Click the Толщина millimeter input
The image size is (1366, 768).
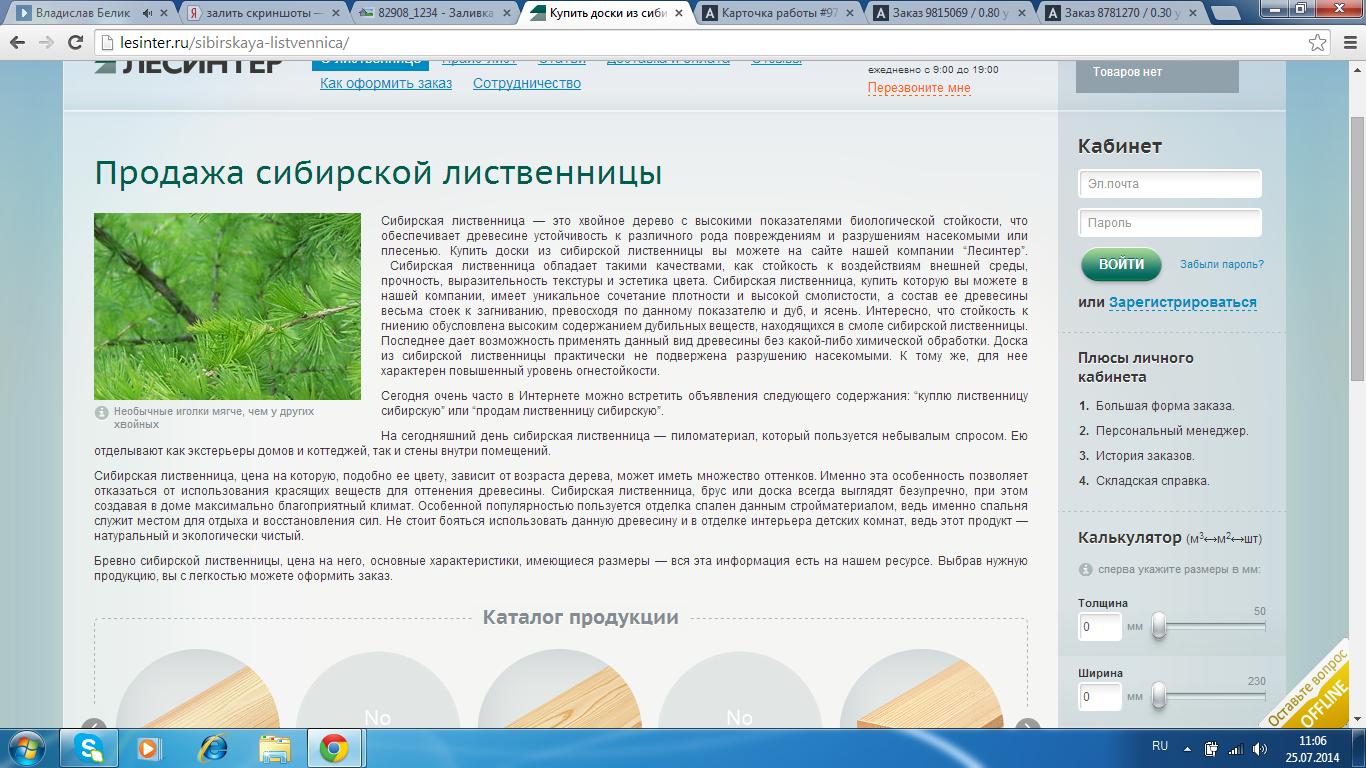pyautogui.click(x=1101, y=627)
